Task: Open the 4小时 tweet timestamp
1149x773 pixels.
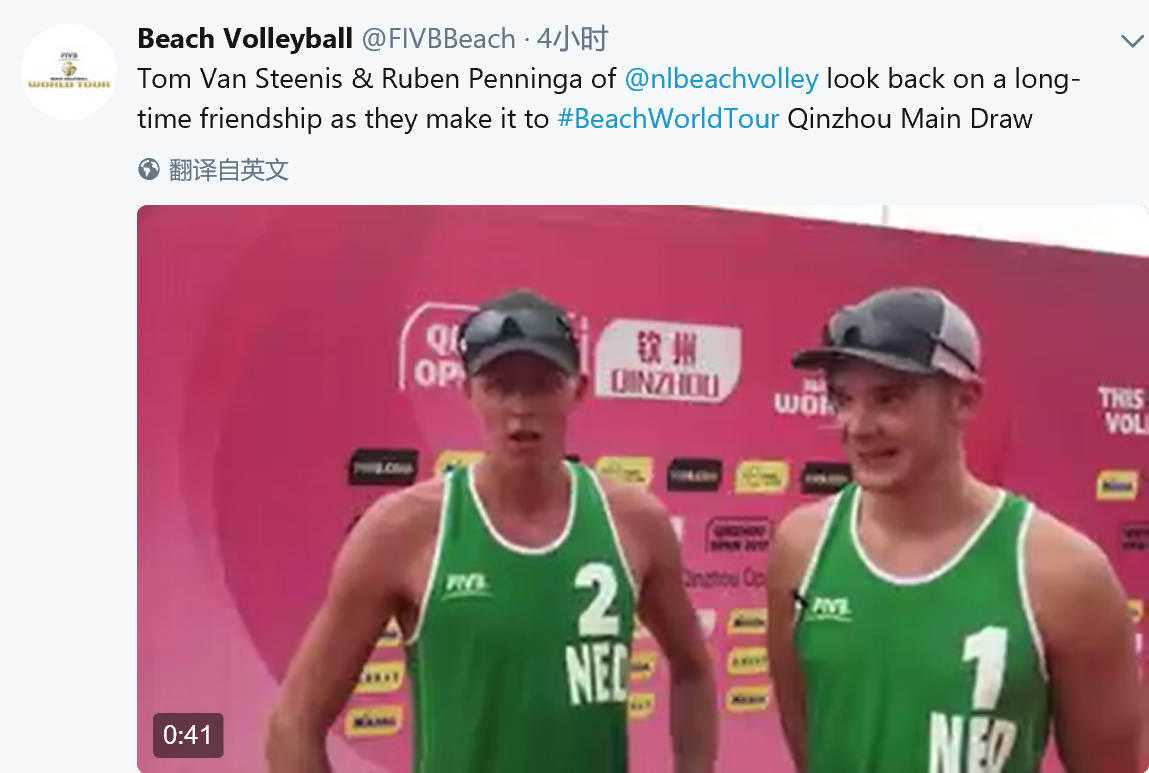Action: tap(572, 39)
